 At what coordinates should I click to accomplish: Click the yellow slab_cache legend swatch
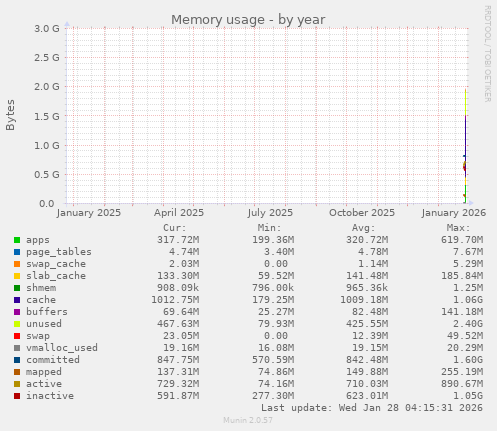(x=17, y=276)
